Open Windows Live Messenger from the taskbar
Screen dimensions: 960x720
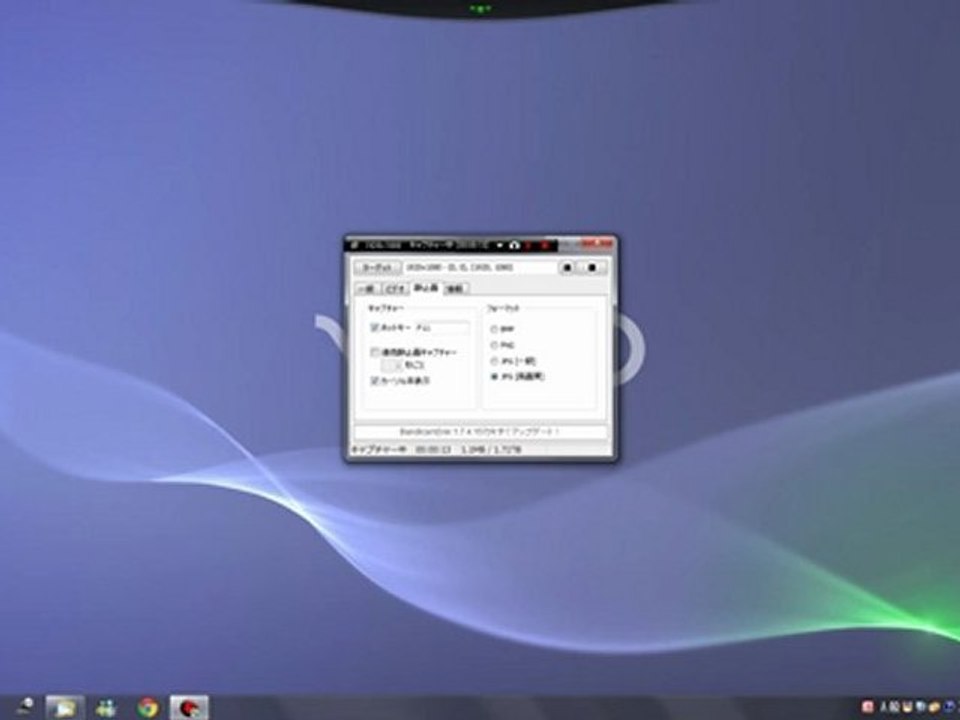tap(106, 708)
